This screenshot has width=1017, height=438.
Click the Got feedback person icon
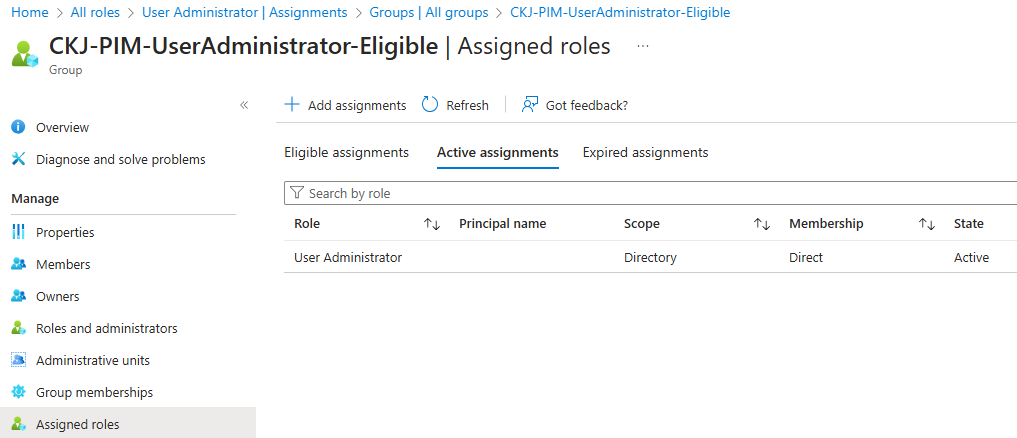click(530, 105)
